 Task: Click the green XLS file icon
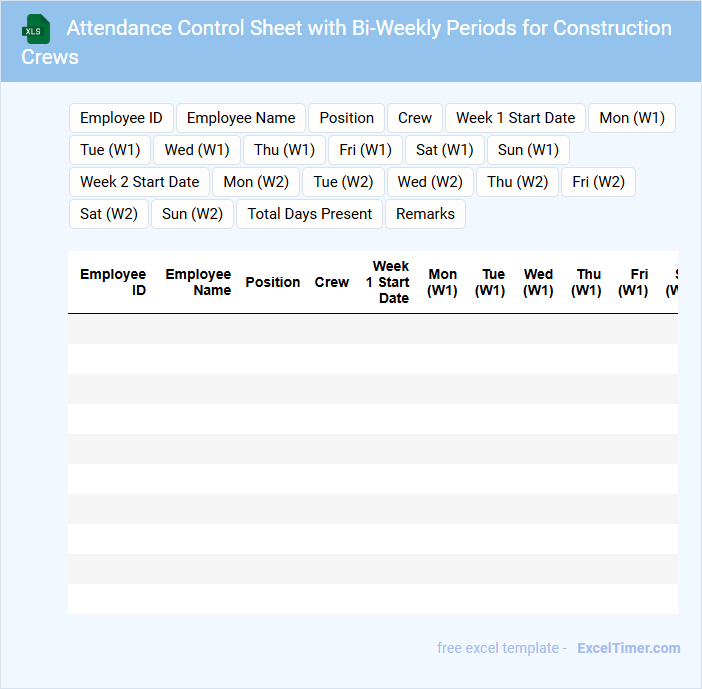point(36,29)
